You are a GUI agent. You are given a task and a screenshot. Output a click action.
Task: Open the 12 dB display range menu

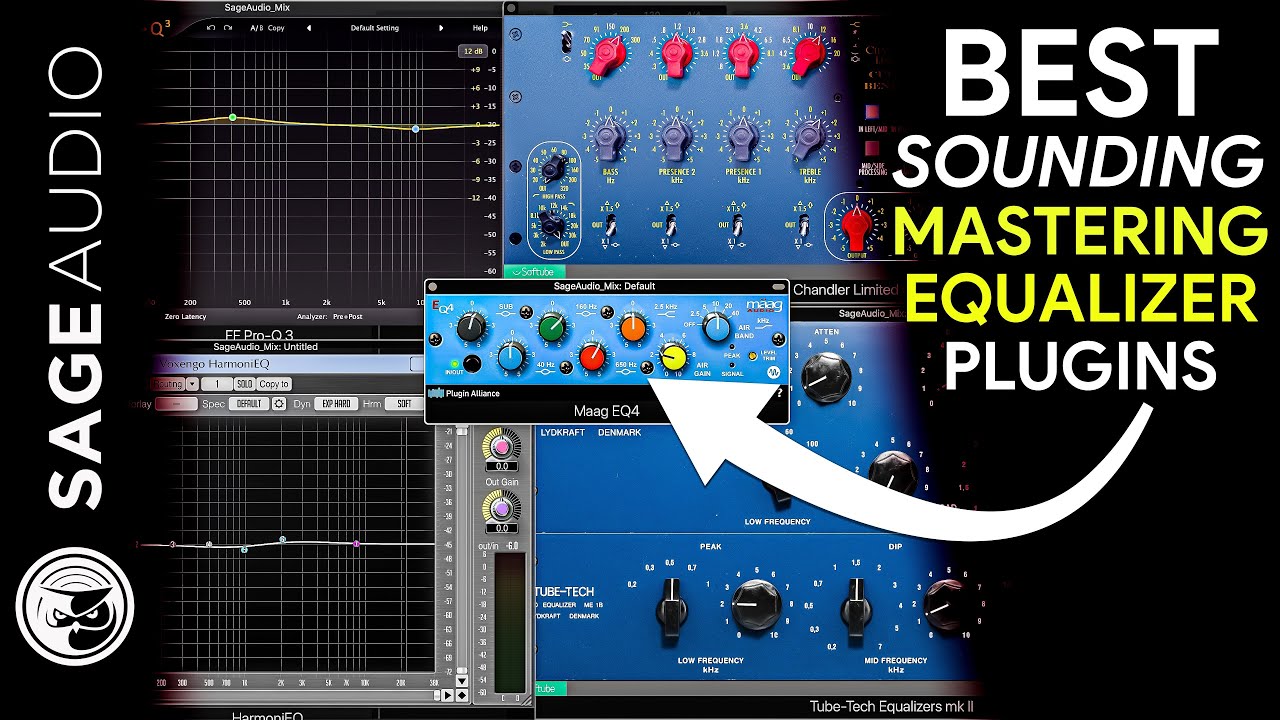point(472,50)
